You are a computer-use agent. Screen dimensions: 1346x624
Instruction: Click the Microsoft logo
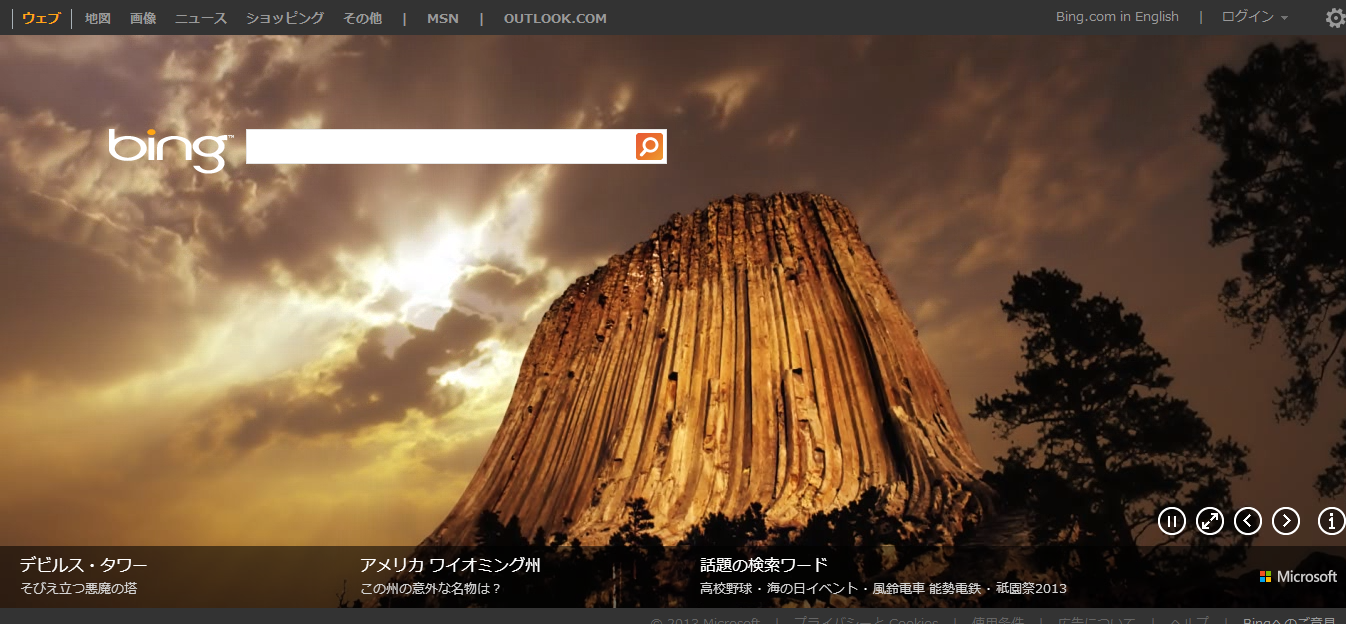click(x=1298, y=577)
